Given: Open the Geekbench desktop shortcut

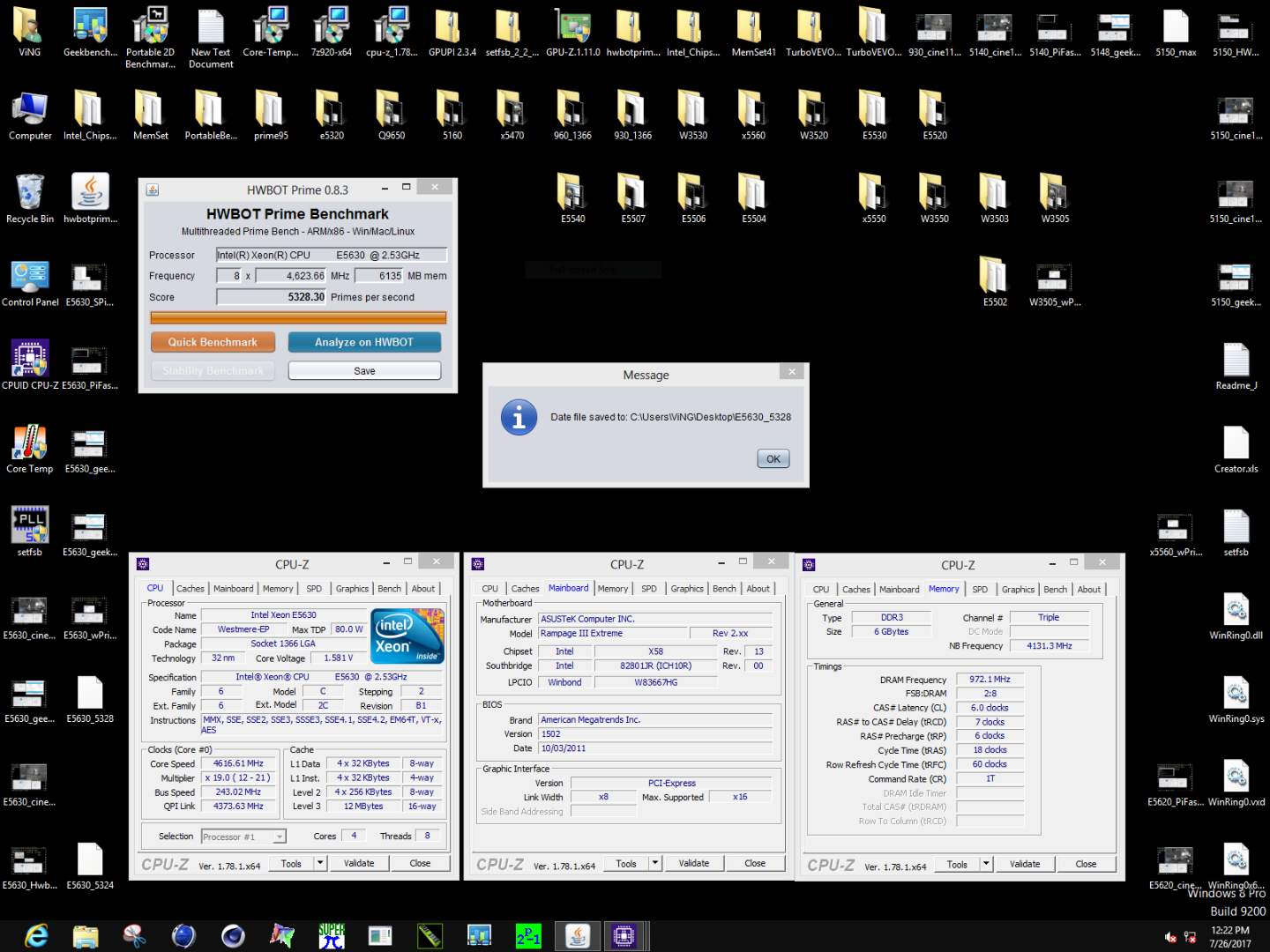Looking at the screenshot, I should (90, 33).
